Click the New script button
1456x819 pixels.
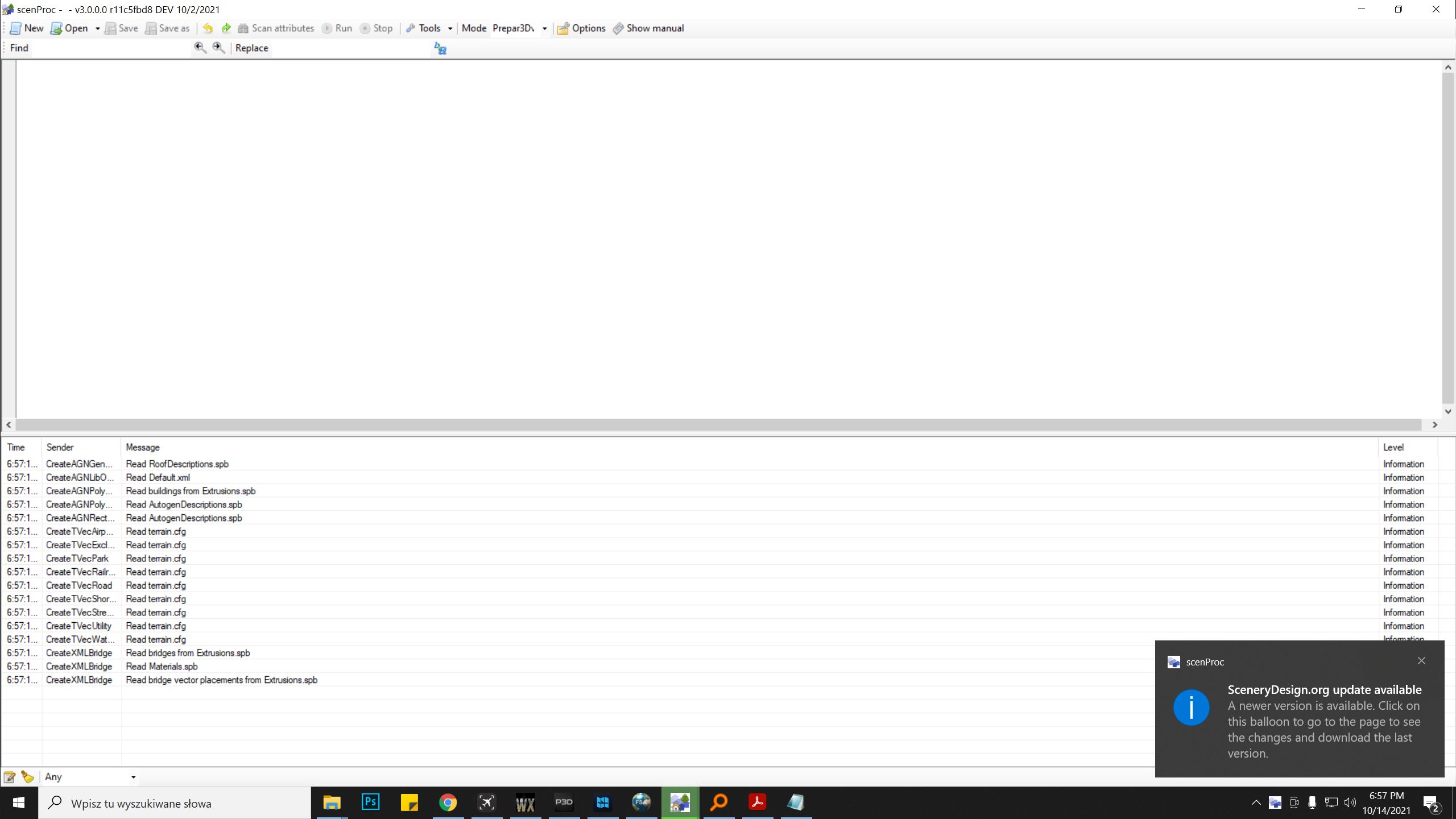(27, 28)
